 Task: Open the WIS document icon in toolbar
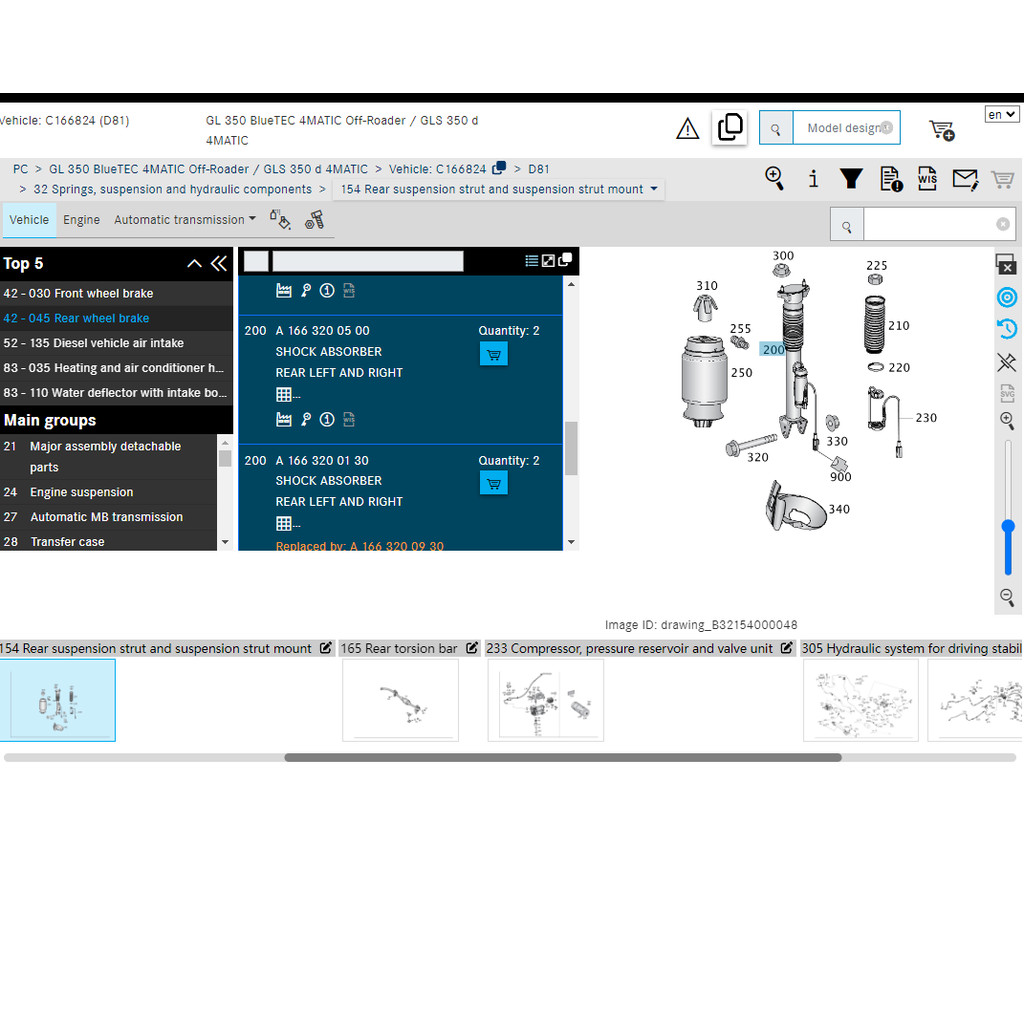click(x=927, y=178)
